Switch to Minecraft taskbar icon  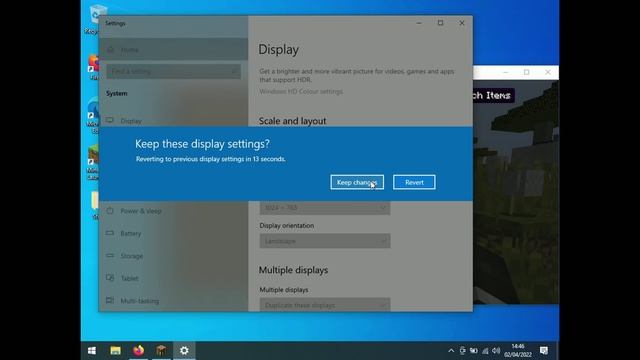pos(161,351)
